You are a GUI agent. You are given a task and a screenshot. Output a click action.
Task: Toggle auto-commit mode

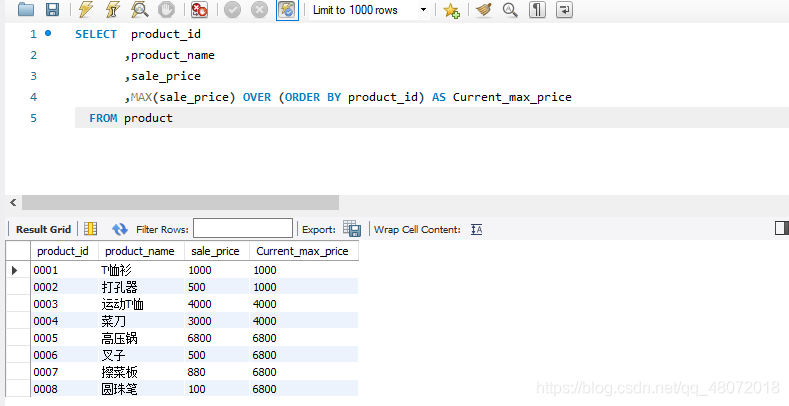coord(287,10)
